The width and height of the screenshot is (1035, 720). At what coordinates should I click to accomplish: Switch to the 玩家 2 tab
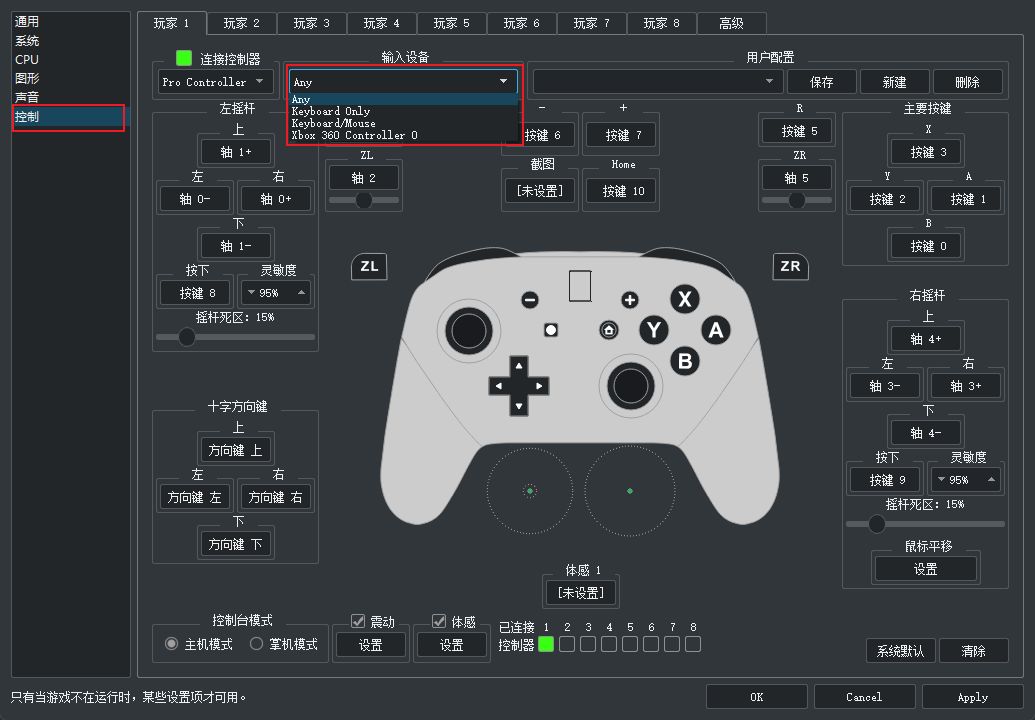pos(241,23)
